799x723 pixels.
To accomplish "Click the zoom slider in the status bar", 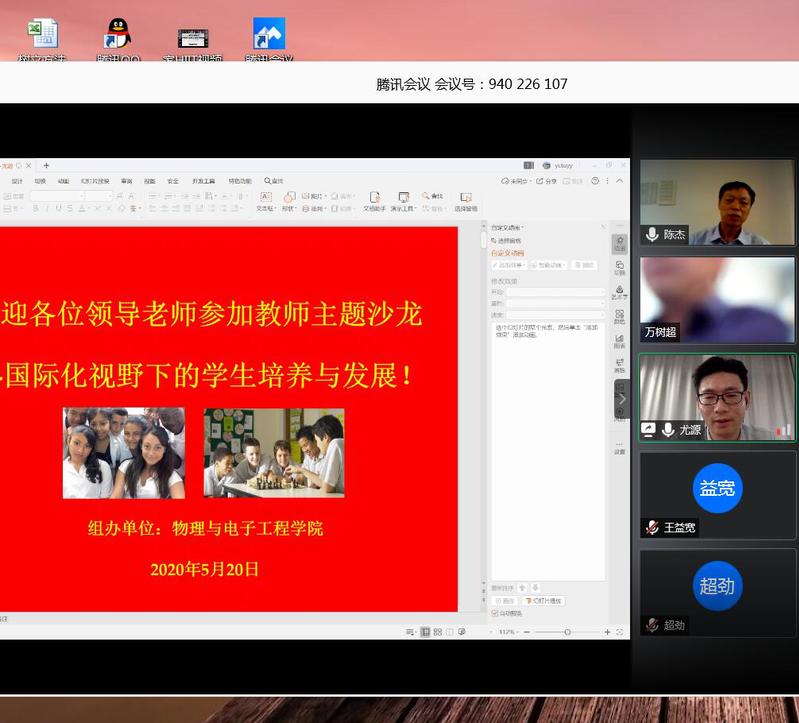I will 567,632.
